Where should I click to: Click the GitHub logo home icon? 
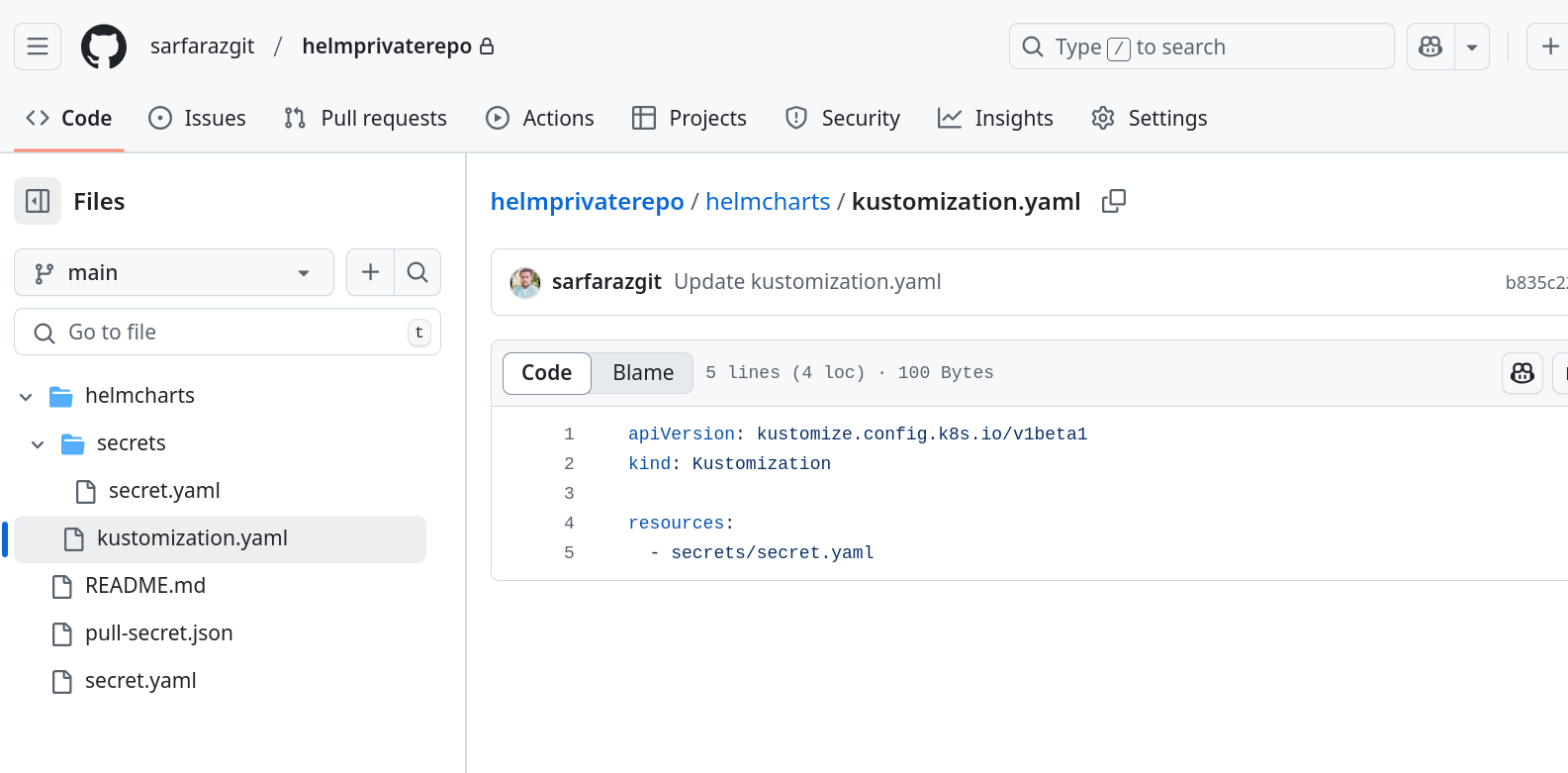pos(104,47)
